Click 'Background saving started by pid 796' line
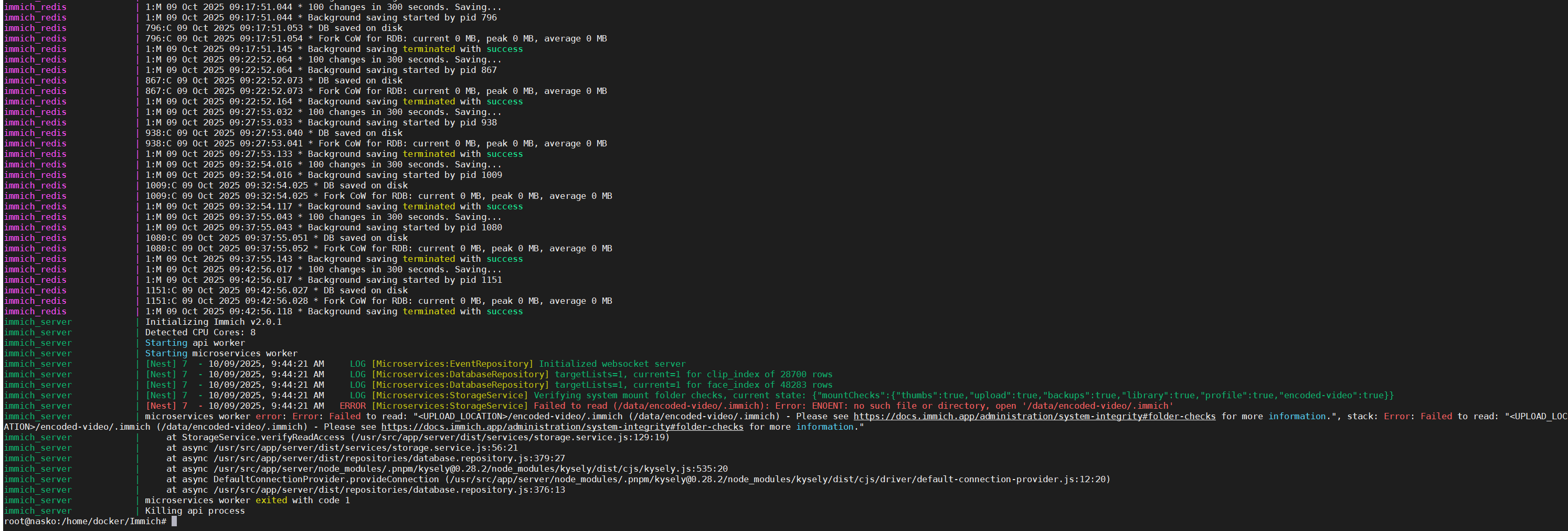This screenshot has width=1568, height=531. [321, 18]
